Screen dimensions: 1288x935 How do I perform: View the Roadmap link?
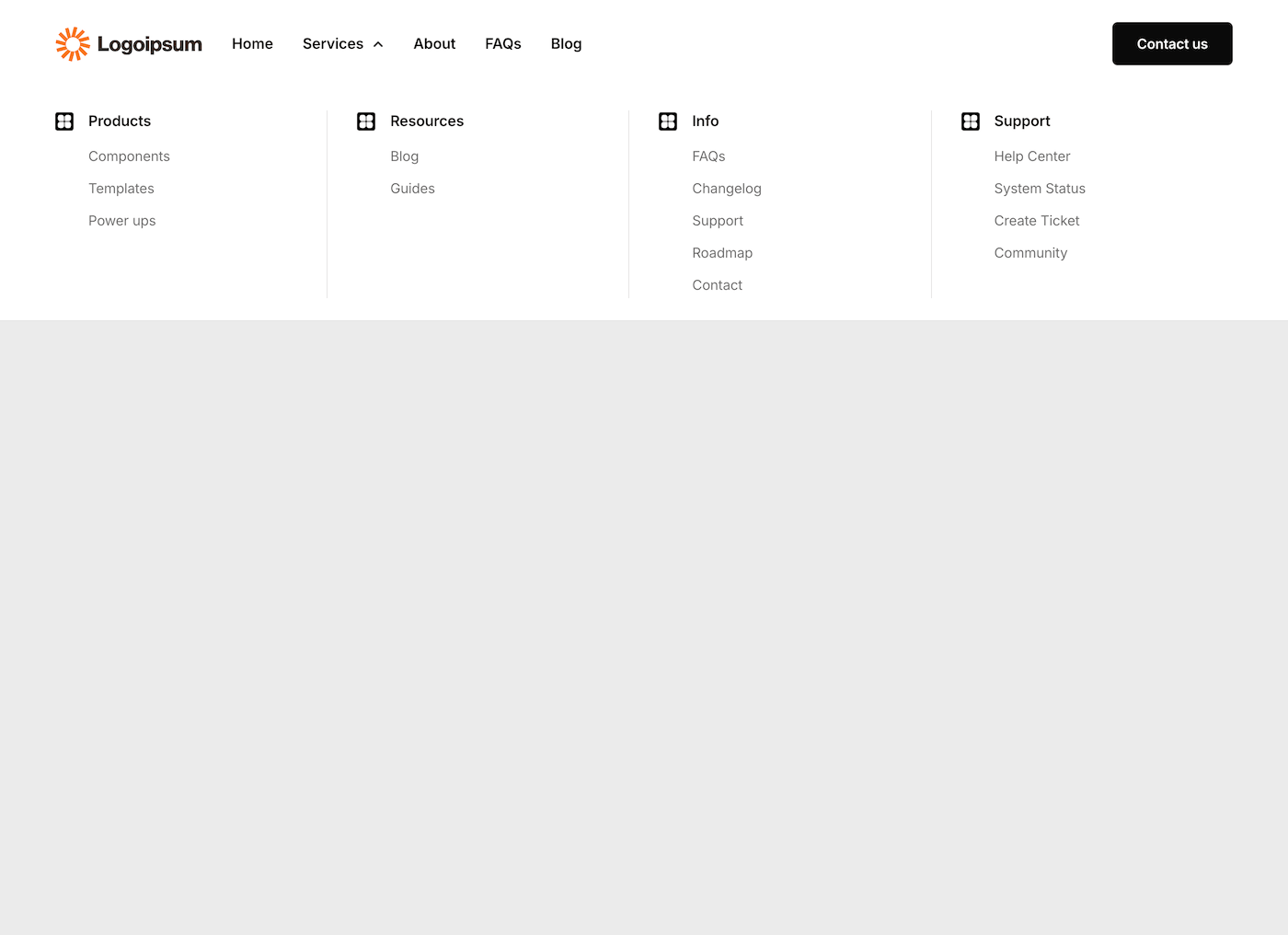click(722, 253)
